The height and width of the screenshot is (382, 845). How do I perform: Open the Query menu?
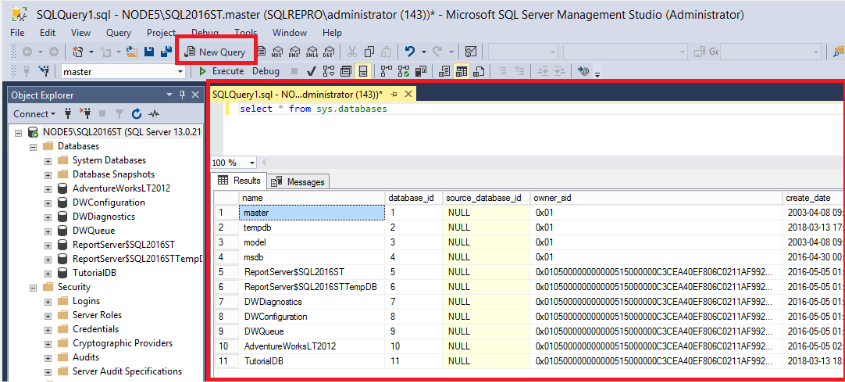[119, 33]
